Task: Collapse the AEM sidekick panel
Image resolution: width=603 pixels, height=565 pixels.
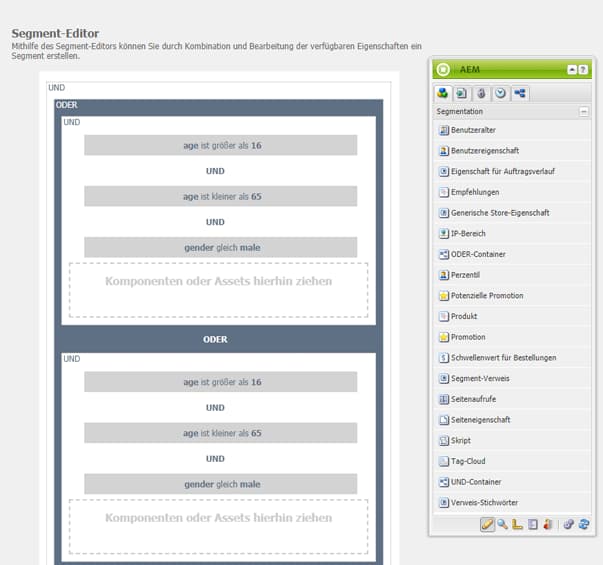Action: click(x=572, y=70)
